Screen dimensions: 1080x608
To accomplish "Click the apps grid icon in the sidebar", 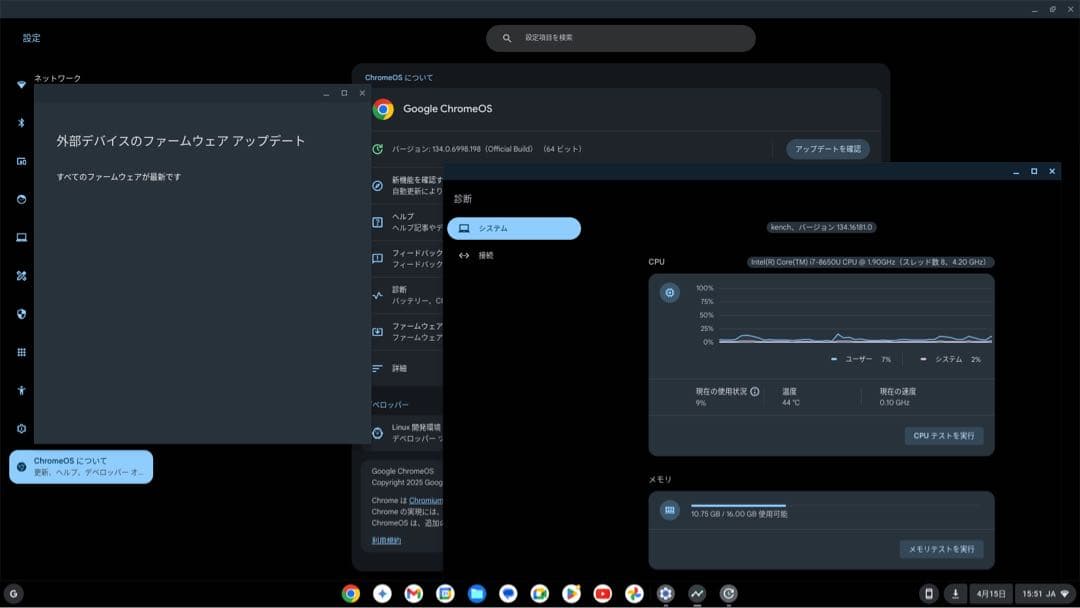I will [x=22, y=351].
